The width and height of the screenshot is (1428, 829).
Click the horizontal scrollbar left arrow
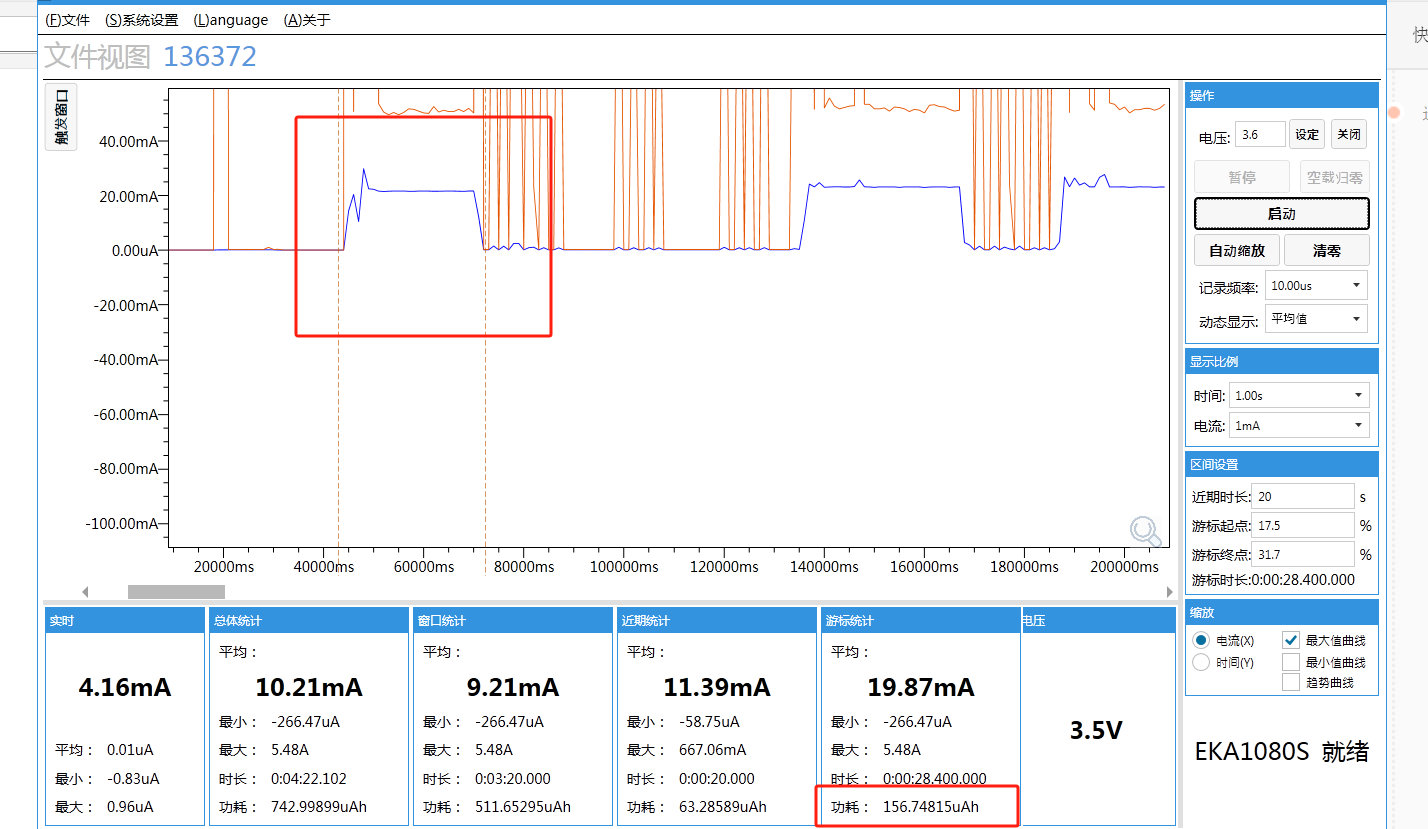point(85,592)
